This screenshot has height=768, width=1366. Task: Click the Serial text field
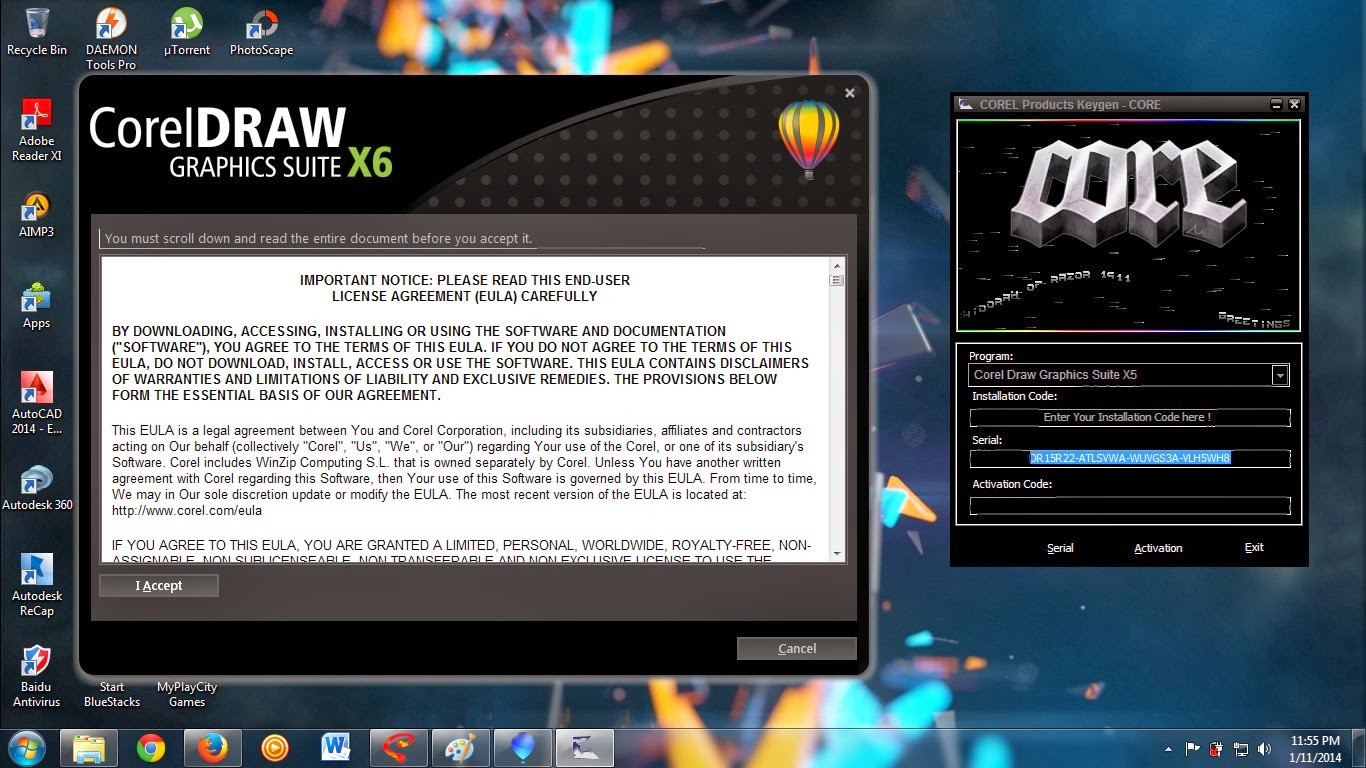point(1130,458)
